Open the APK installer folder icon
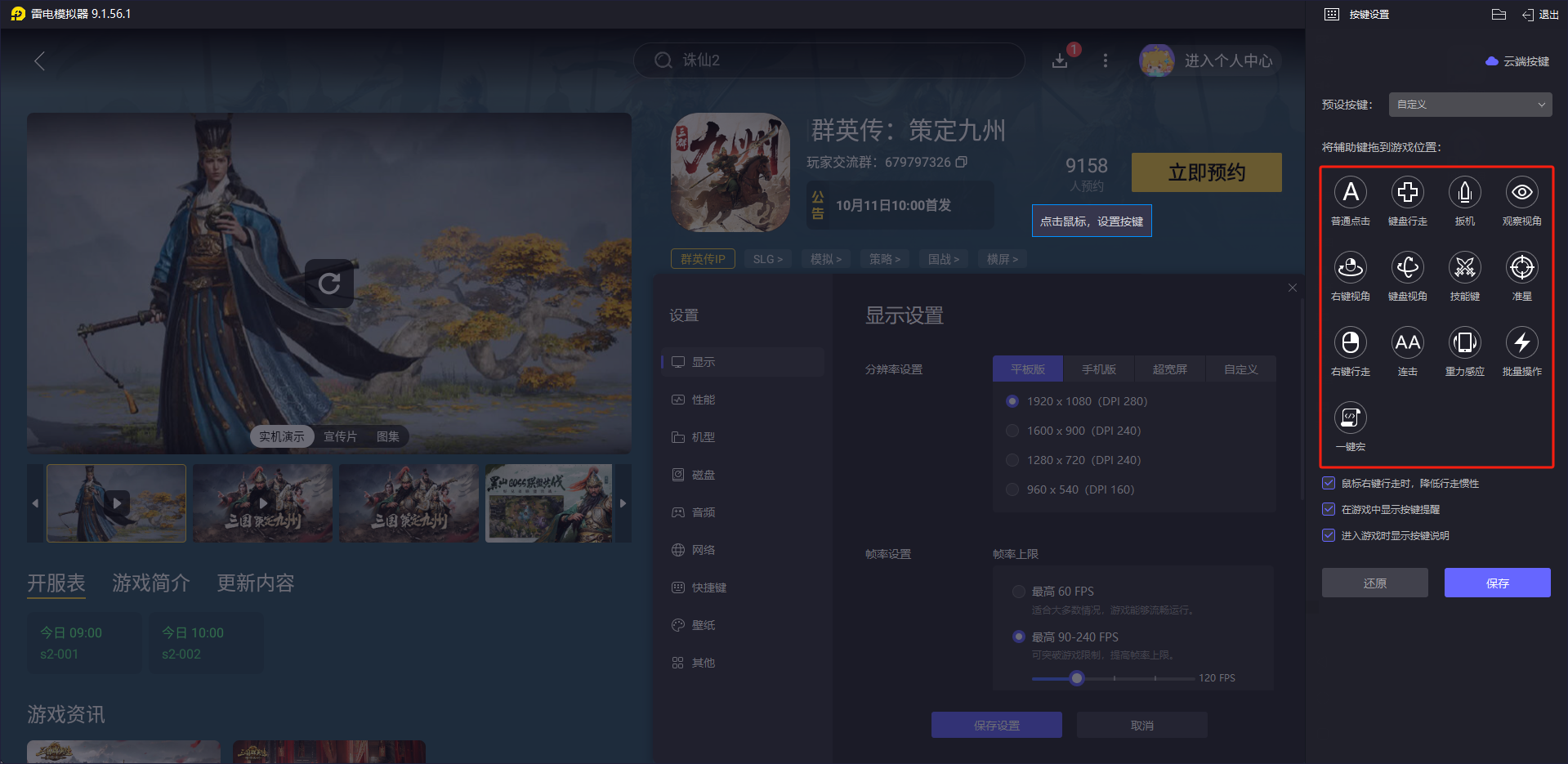 click(1498, 14)
